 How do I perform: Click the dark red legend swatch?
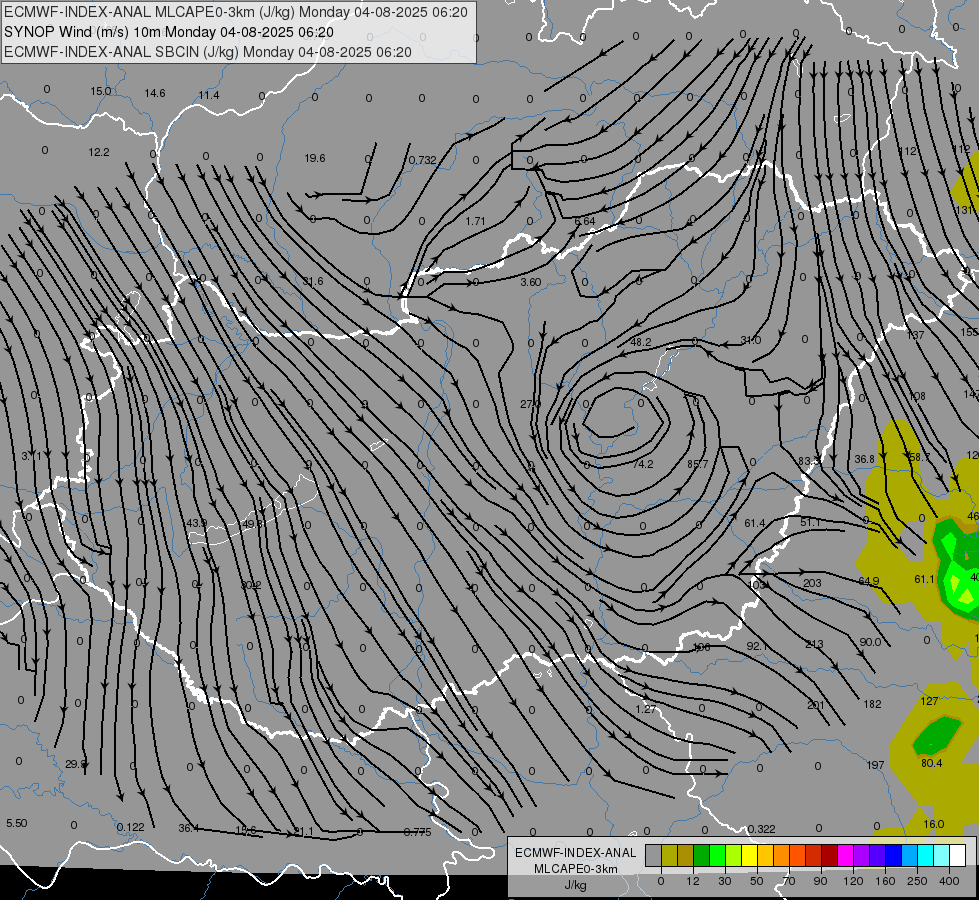[830, 855]
